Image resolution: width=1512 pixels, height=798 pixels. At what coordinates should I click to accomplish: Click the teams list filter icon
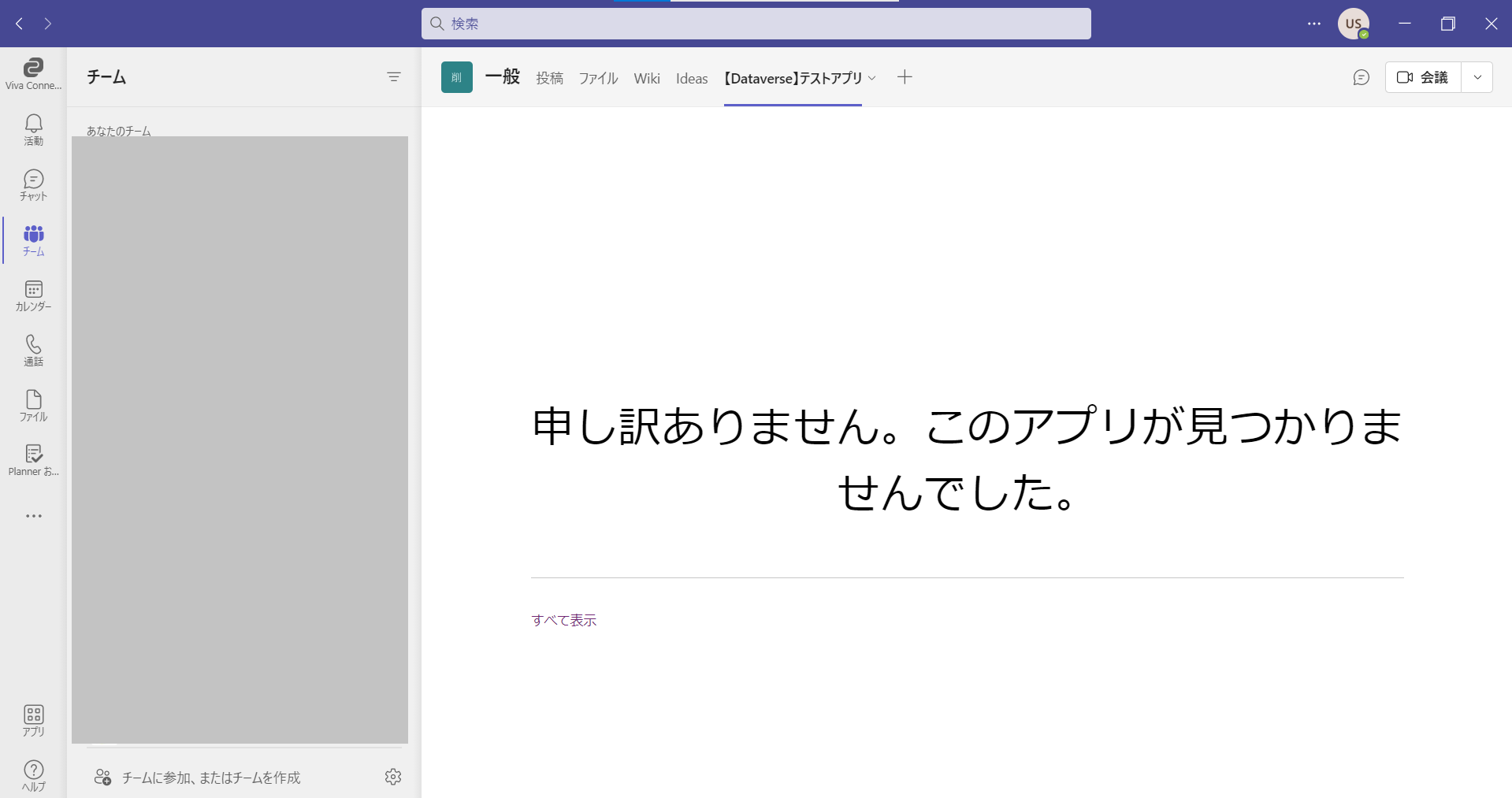click(x=394, y=76)
